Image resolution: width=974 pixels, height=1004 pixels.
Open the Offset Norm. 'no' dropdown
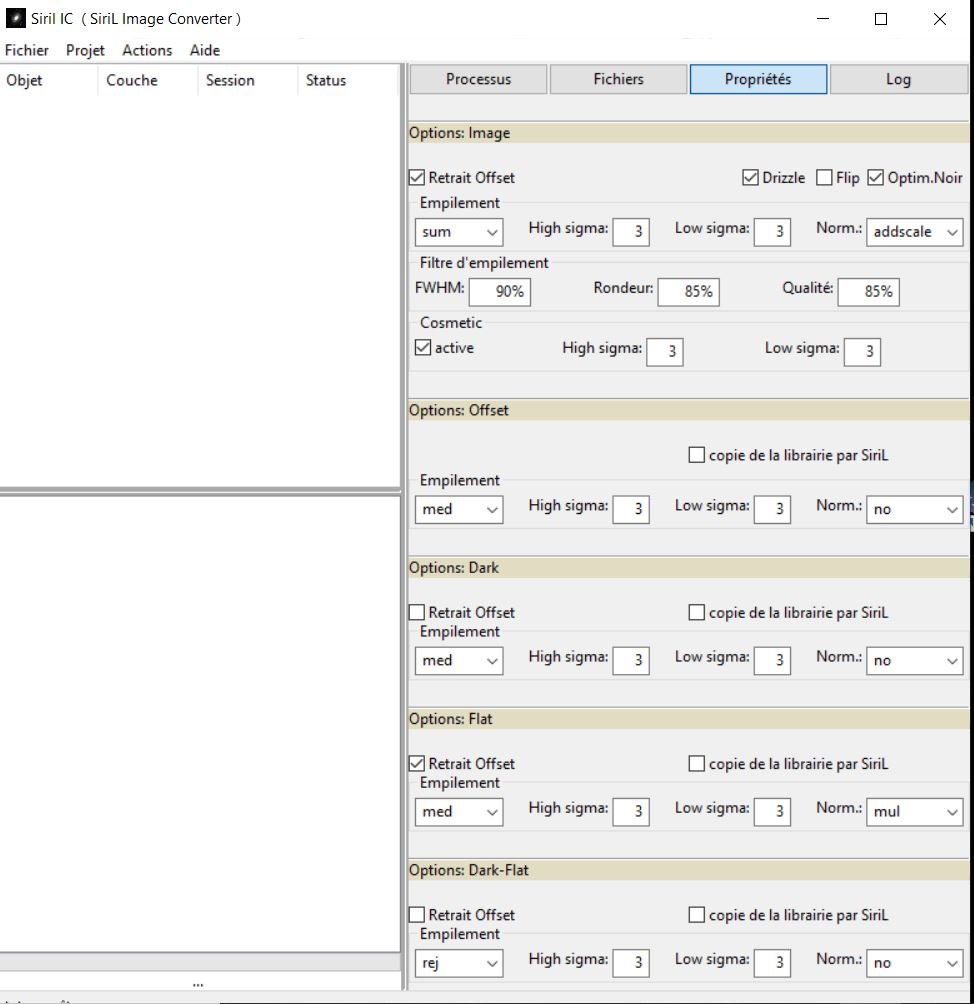click(x=914, y=510)
